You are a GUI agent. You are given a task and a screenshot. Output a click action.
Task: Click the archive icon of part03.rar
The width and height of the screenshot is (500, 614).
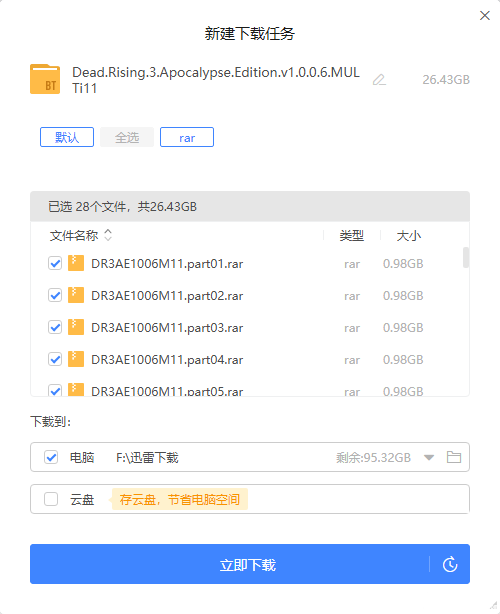[76, 327]
